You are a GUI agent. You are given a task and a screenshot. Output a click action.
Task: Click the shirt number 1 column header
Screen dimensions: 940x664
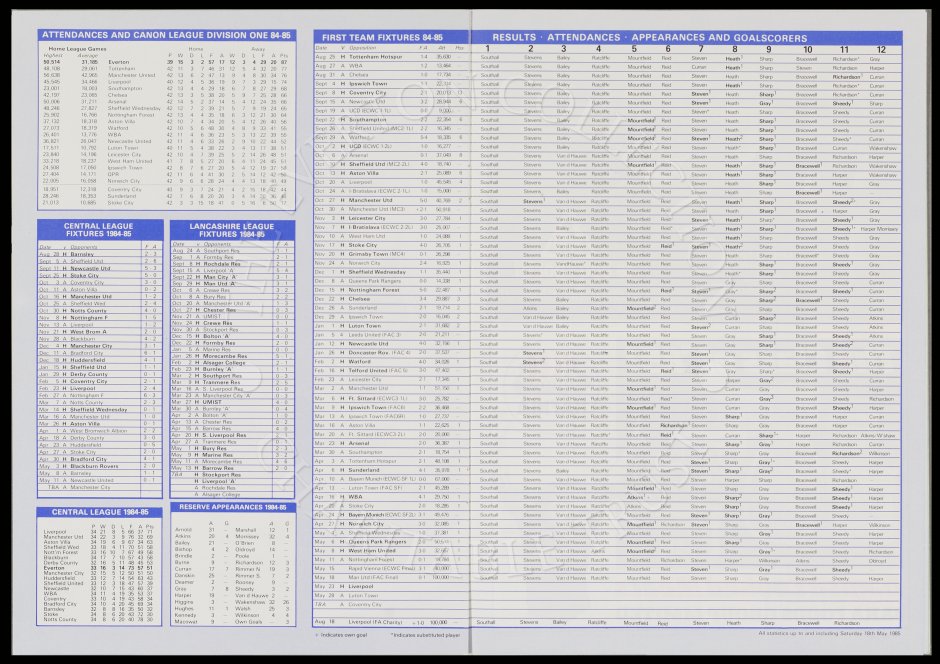(x=487, y=49)
